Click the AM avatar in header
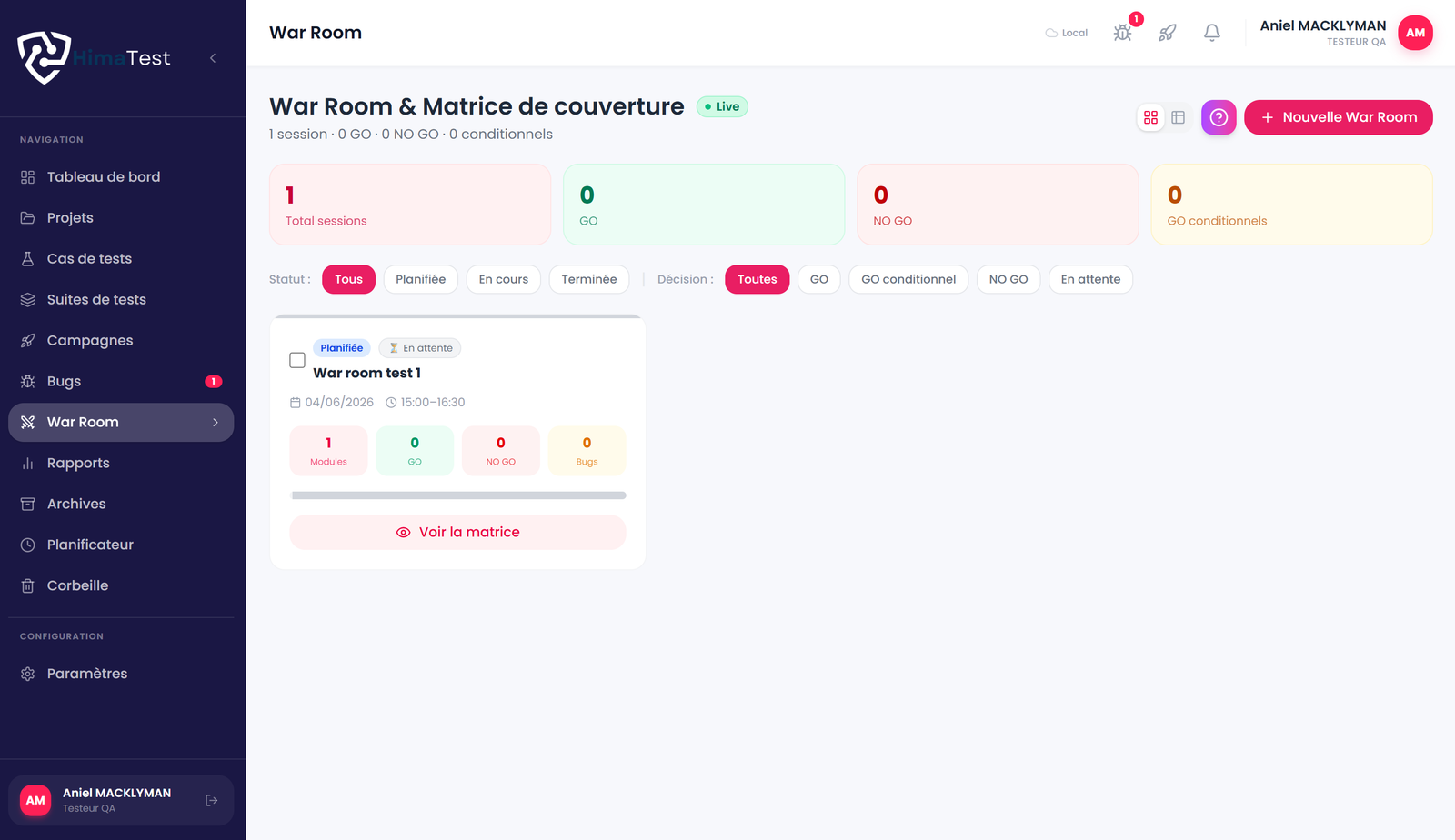The height and width of the screenshot is (840, 1455). (x=1415, y=33)
